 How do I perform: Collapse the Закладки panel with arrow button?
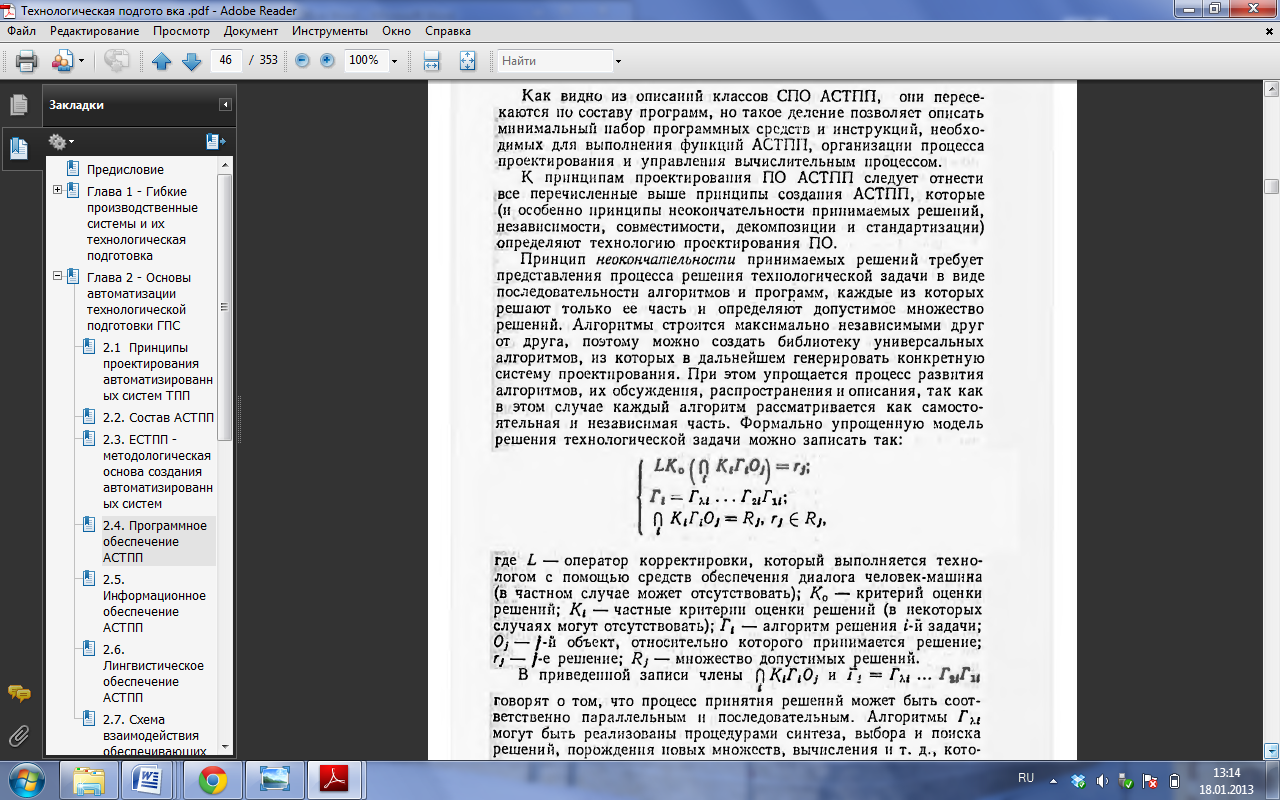(226, 104)
